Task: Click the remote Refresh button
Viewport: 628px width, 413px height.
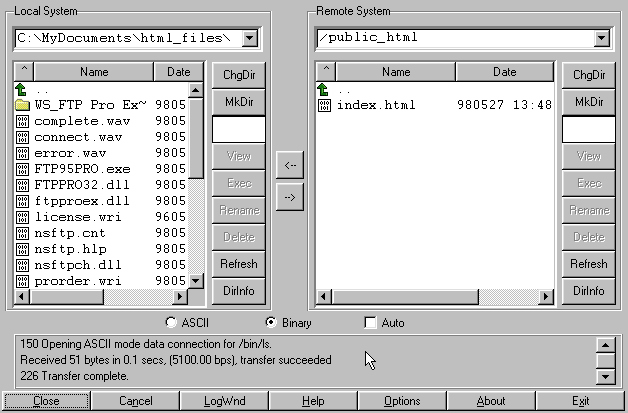Action: point(589,264)
